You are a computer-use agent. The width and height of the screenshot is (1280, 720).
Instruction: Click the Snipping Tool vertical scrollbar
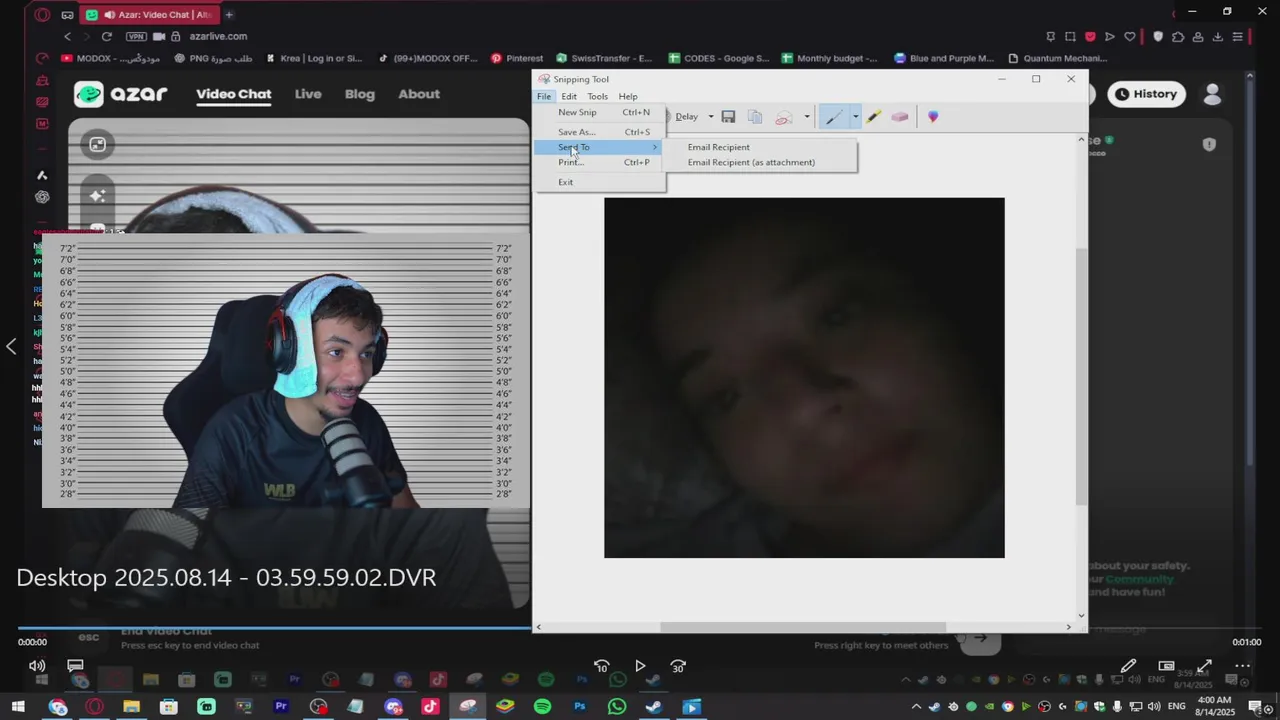pyautogui.click(x=1081, y=375)
